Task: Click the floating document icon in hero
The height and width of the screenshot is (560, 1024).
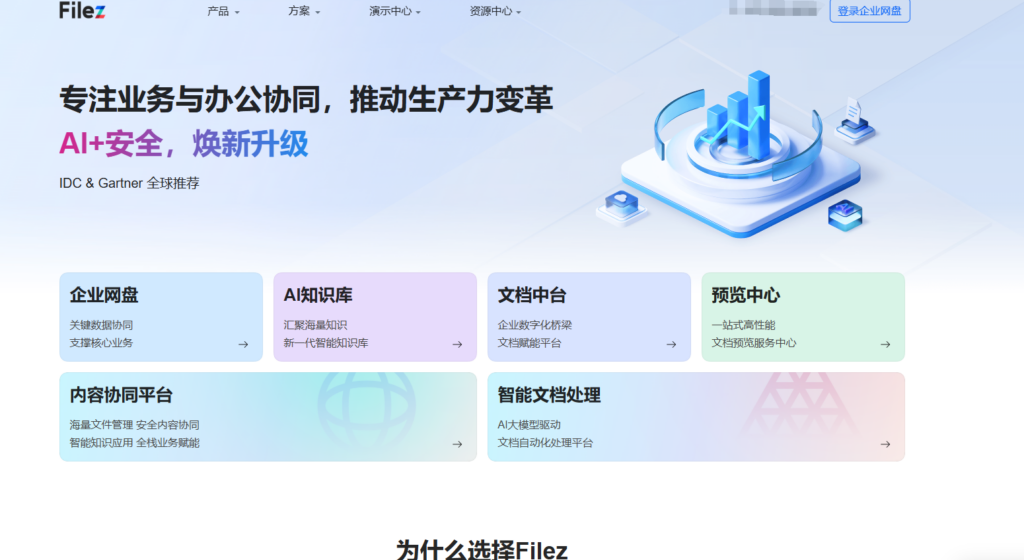Action: pyautogui.click(x=855, y=119)
